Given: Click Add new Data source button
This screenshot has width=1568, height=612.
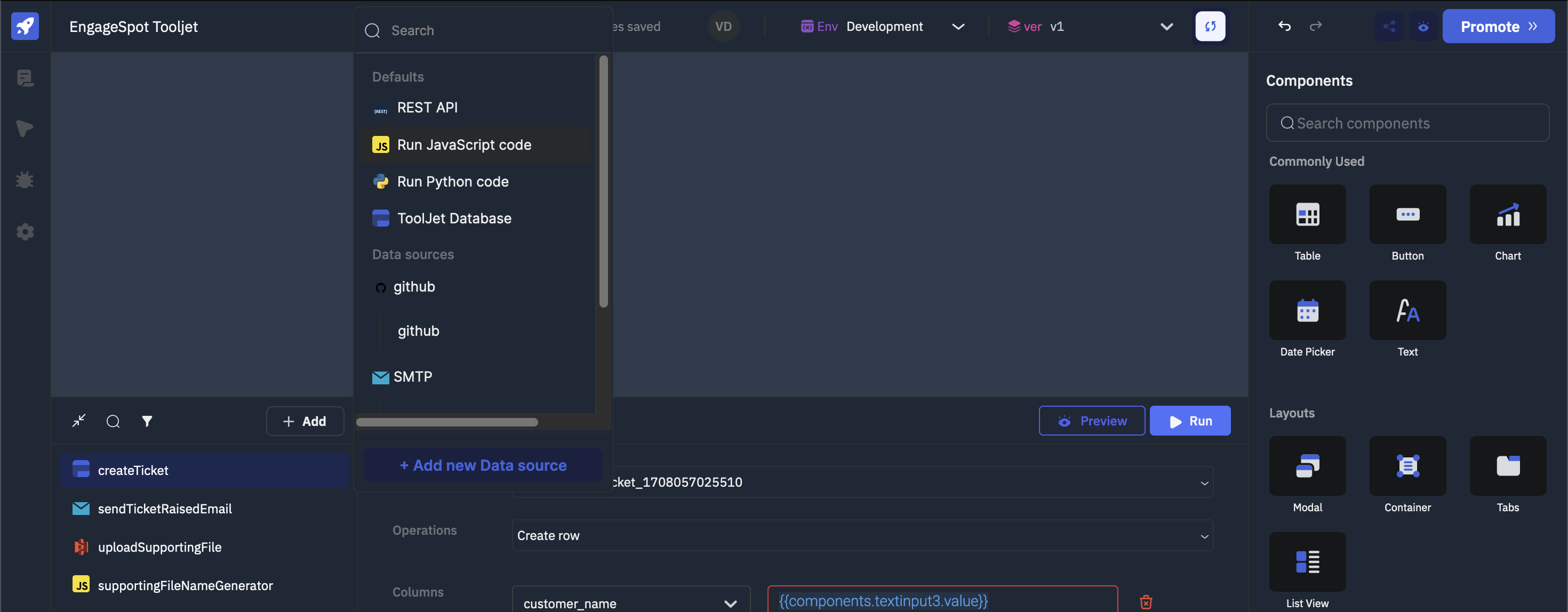Looking at the screenshot, I should tap(483, 465).
